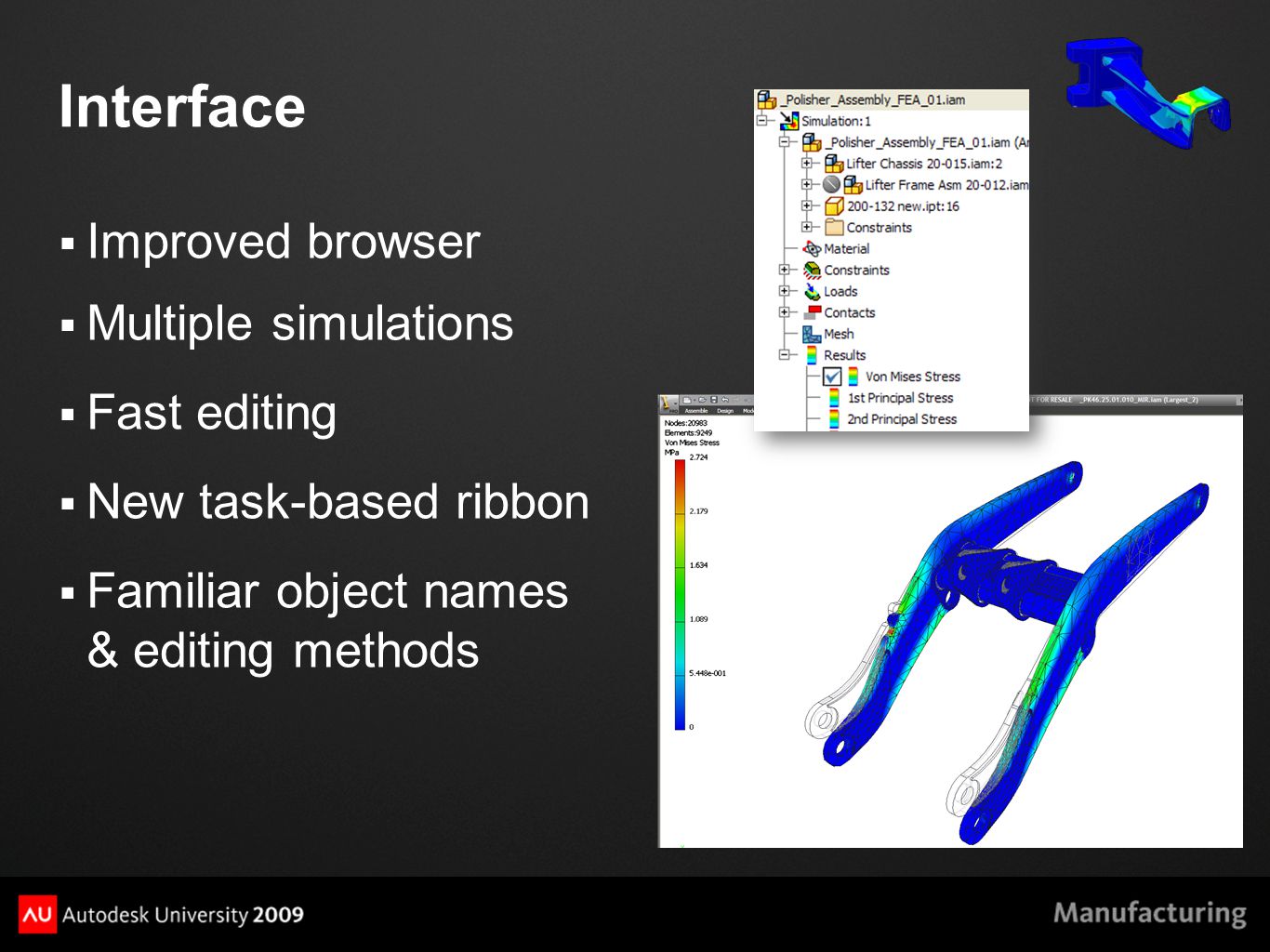
Task: Expand the Contacts node
Action: [785, 312]
